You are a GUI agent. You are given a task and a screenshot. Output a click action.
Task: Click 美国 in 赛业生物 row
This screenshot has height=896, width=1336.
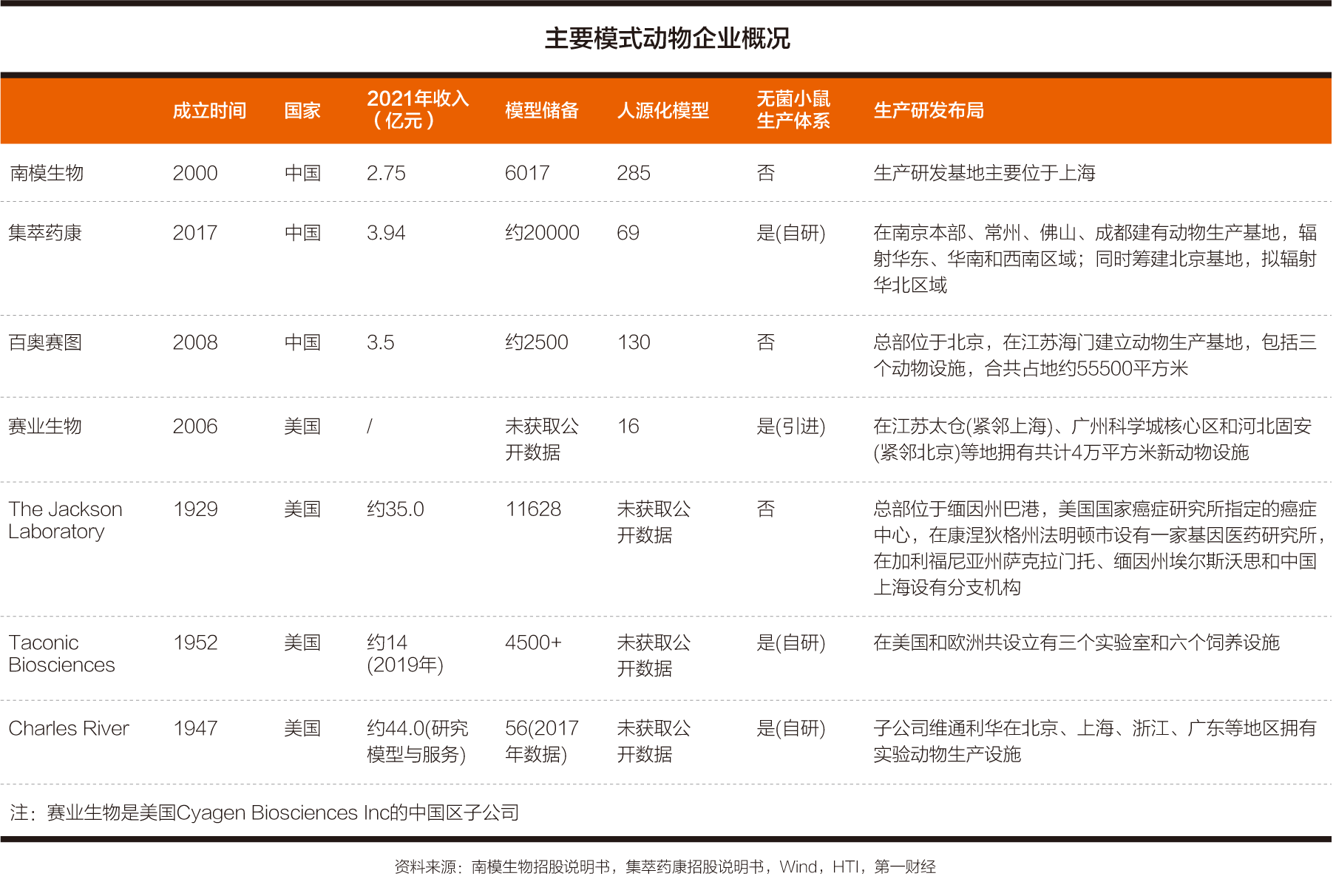[302, 426]
